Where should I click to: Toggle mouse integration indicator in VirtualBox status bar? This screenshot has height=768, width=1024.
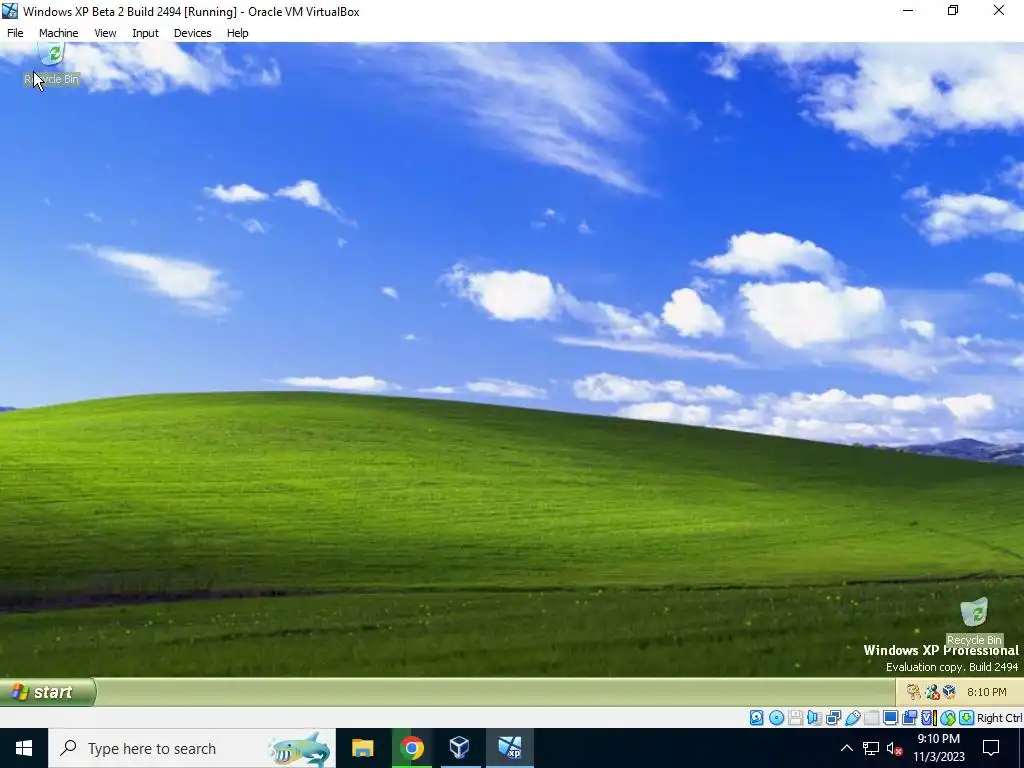pyautogui.click(x=948, y=718)
